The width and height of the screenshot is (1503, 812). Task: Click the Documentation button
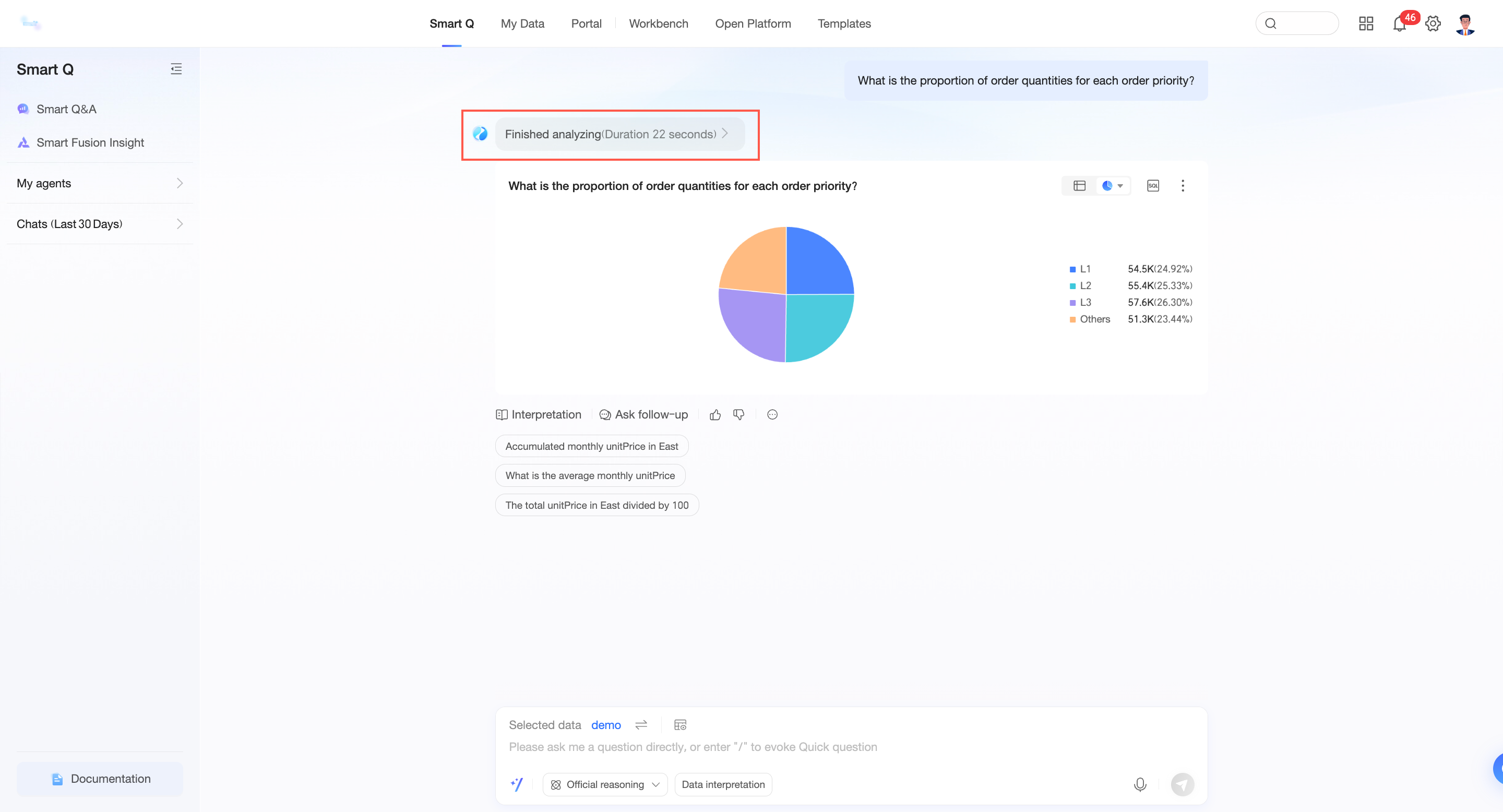(x=100, y=779)
